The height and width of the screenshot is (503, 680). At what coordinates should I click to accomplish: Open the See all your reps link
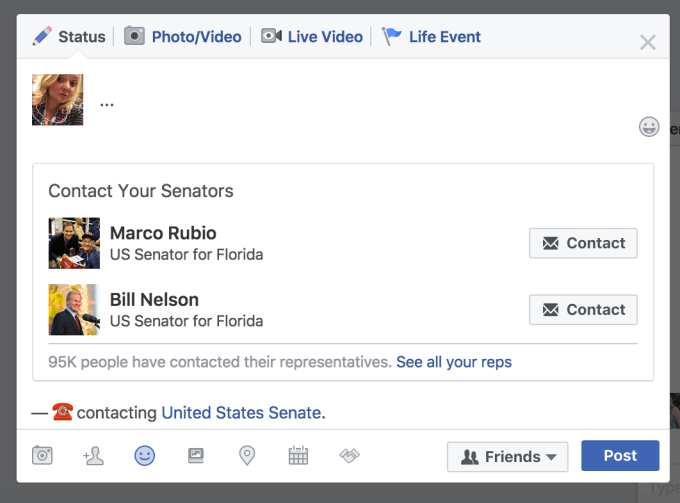pos(454,362)
